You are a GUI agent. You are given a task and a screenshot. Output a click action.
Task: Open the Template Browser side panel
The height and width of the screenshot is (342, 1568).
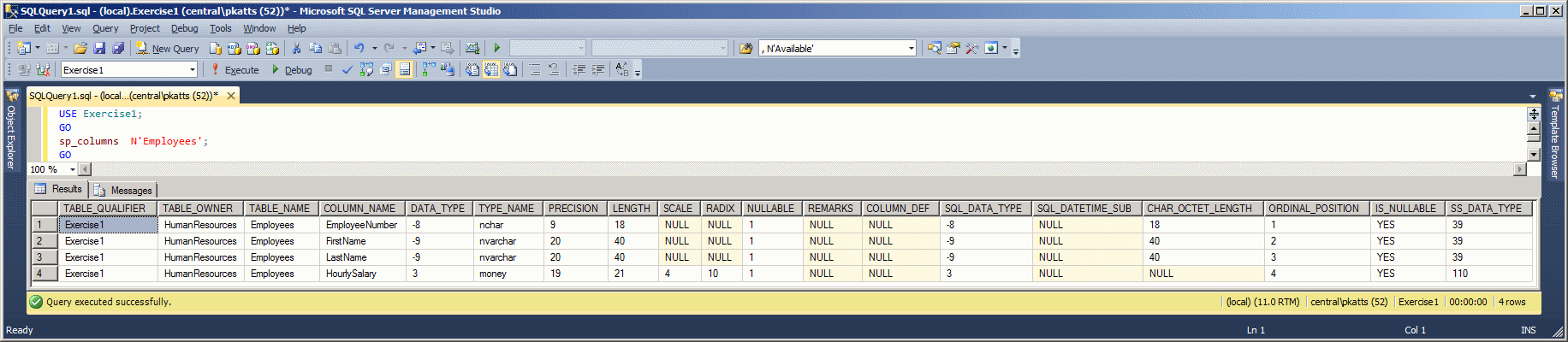(x=1556, y=133)
